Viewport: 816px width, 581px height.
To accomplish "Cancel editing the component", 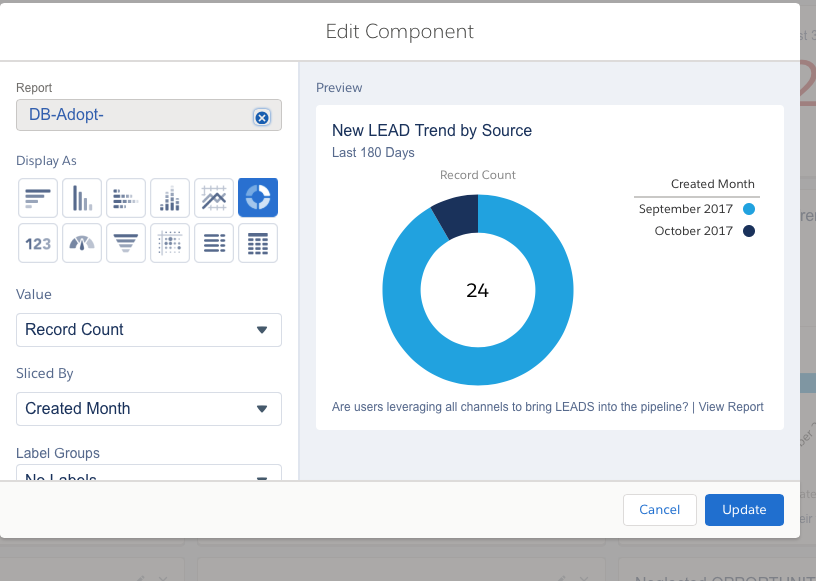I will 659,510.
